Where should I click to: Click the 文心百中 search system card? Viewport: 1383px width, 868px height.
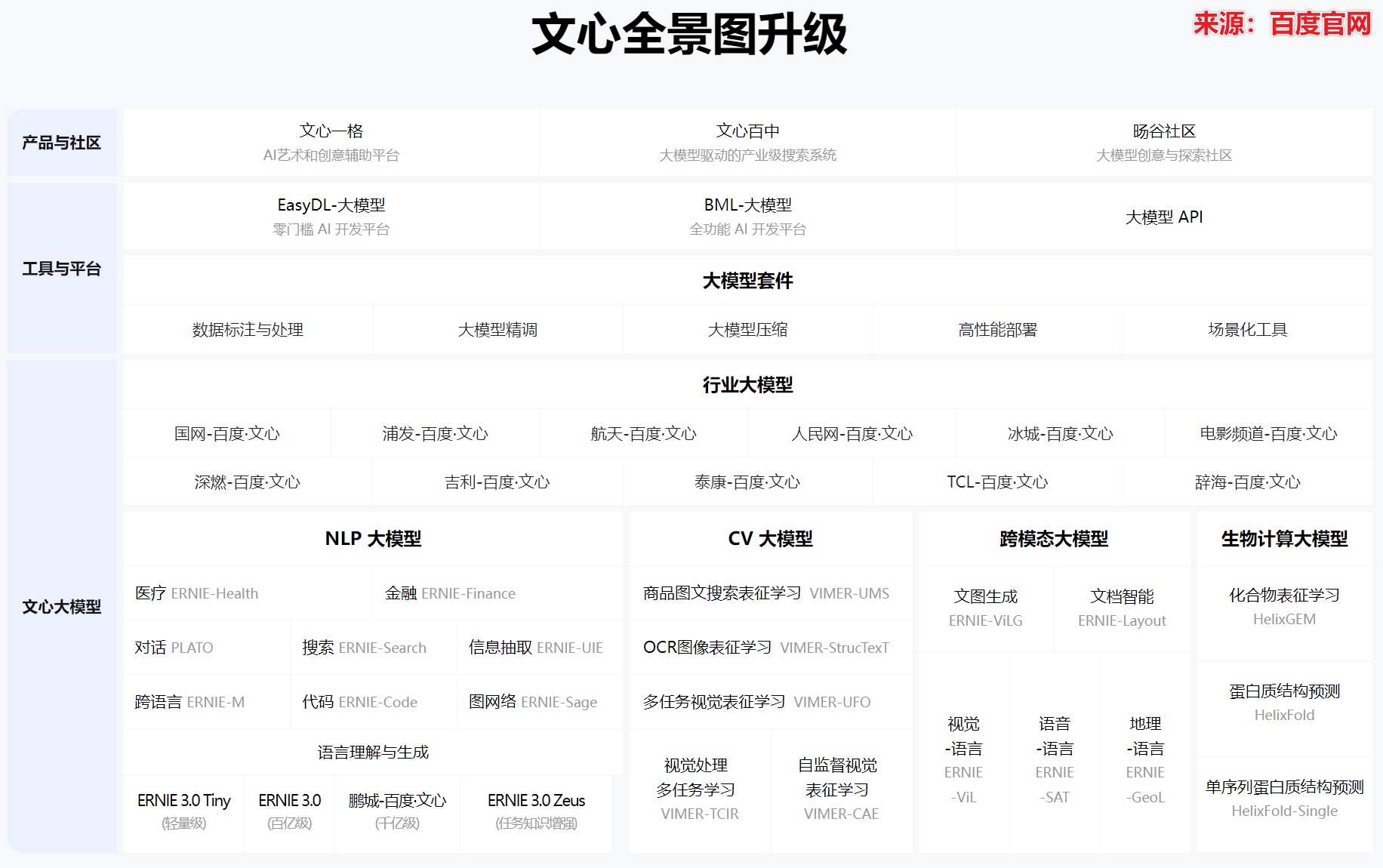[x=747, y=143]
